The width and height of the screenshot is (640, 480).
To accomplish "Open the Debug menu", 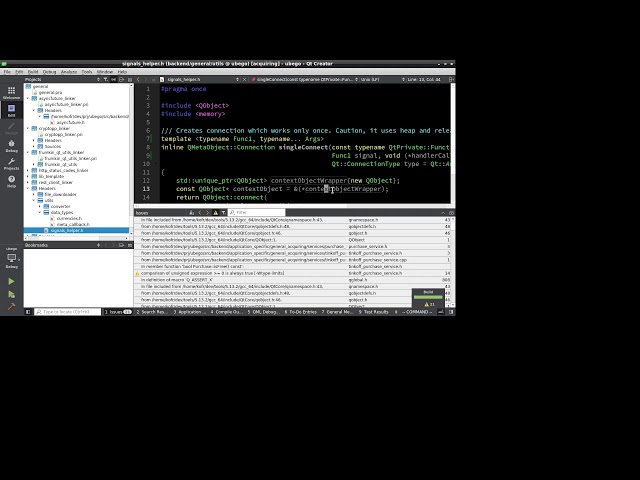I will tap(49, 72).
